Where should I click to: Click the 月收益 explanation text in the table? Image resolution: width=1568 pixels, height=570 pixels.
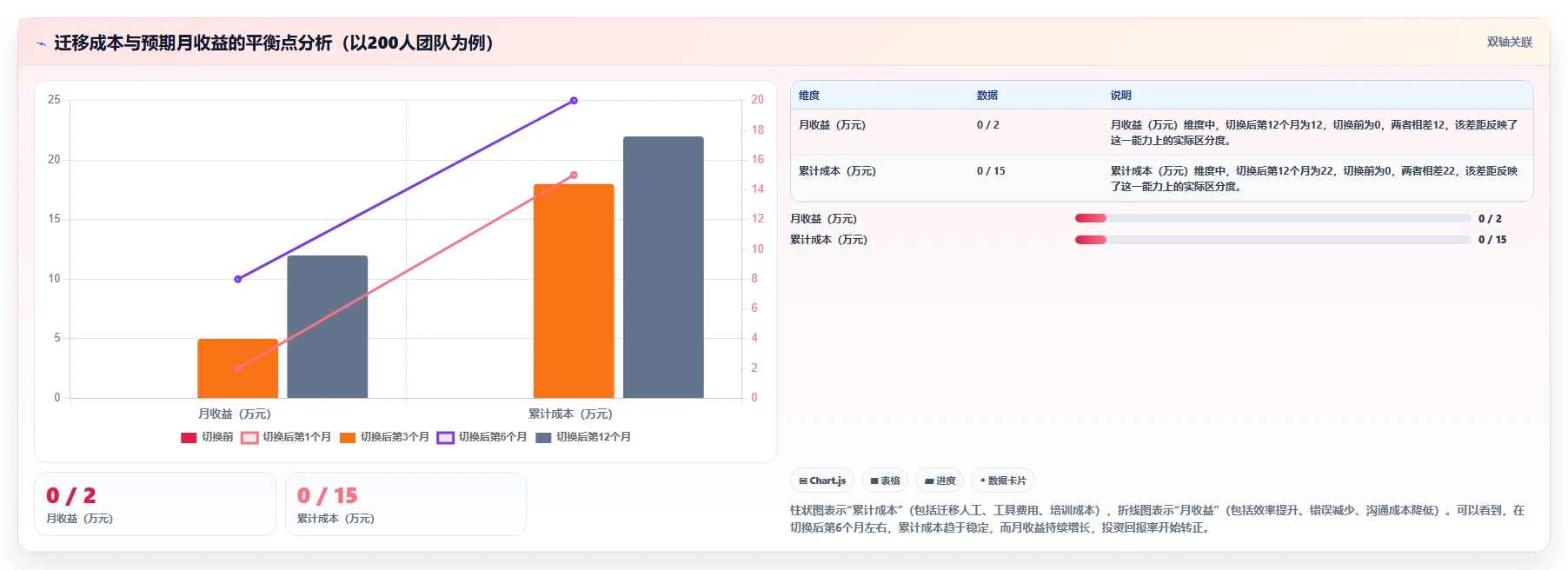pos(1314,133)
